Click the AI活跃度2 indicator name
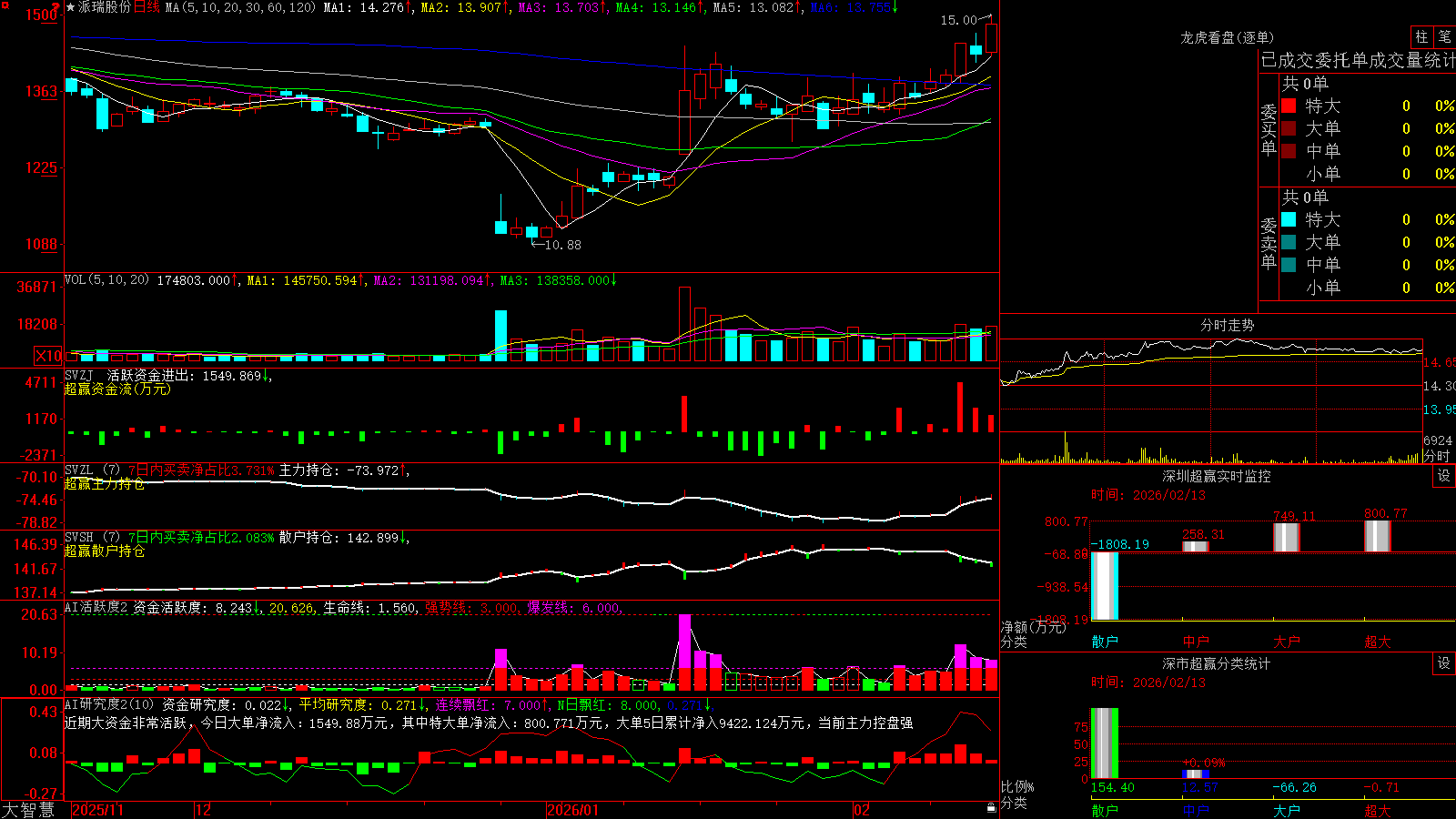 coord(96,608)
